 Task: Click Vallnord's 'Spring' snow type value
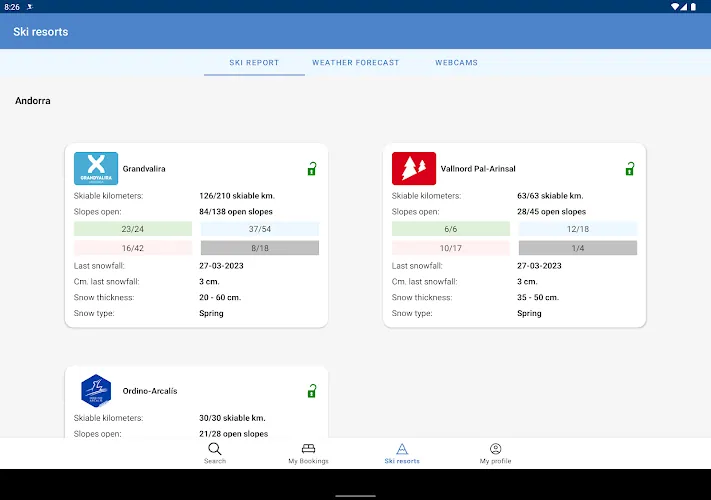[x=529, y=313]
